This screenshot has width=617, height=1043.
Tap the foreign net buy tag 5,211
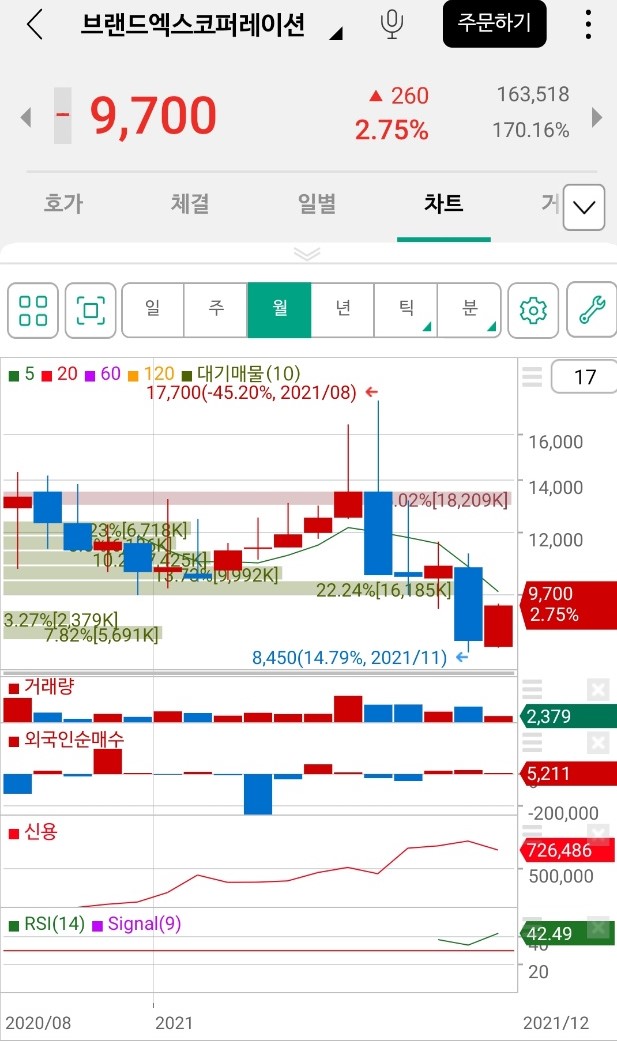[569, 774]
